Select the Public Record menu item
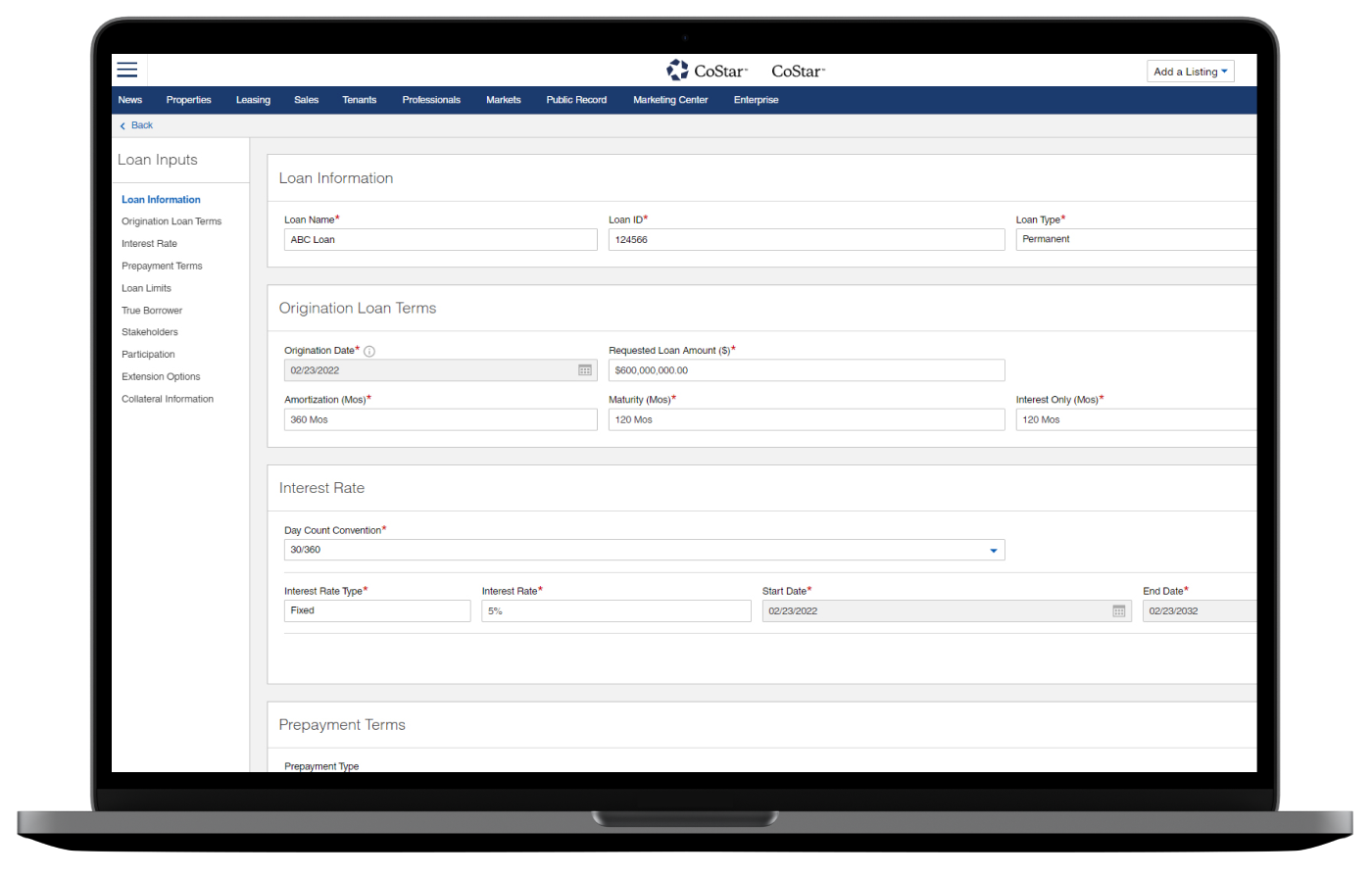The image size is (1372, 876). pos(576,100)
